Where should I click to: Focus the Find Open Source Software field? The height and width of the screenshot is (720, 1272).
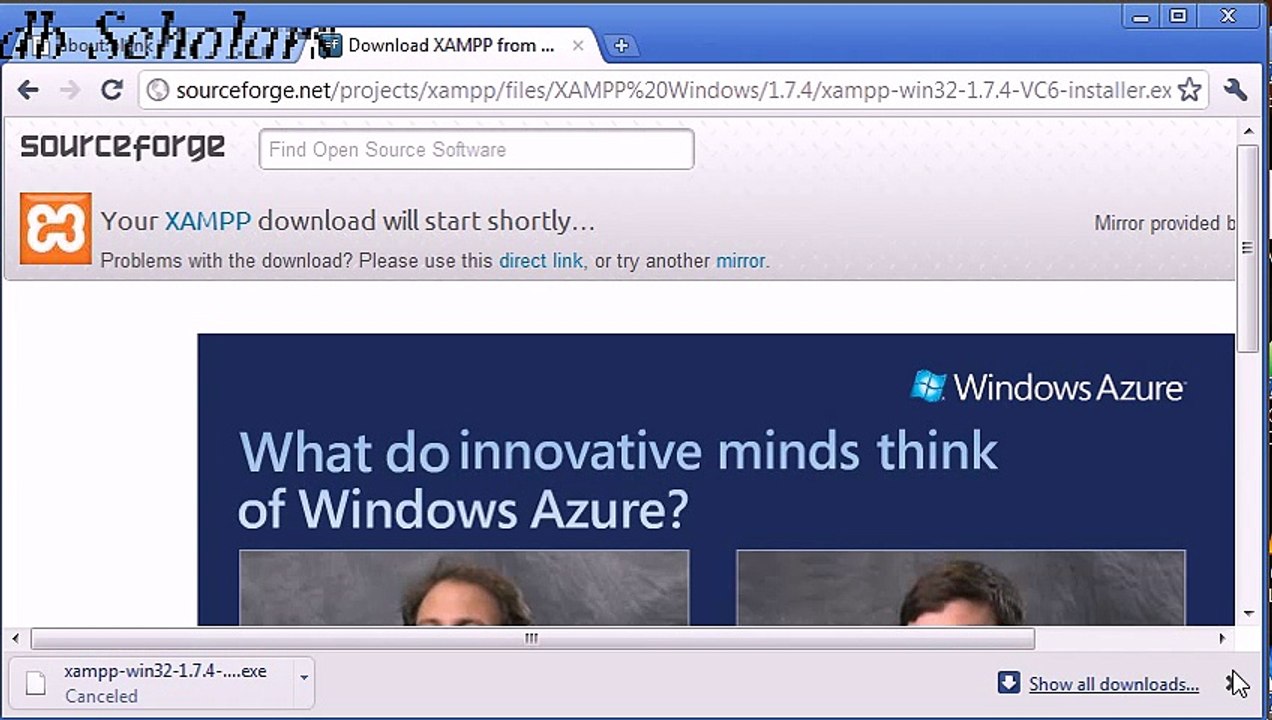coord(476,149)
